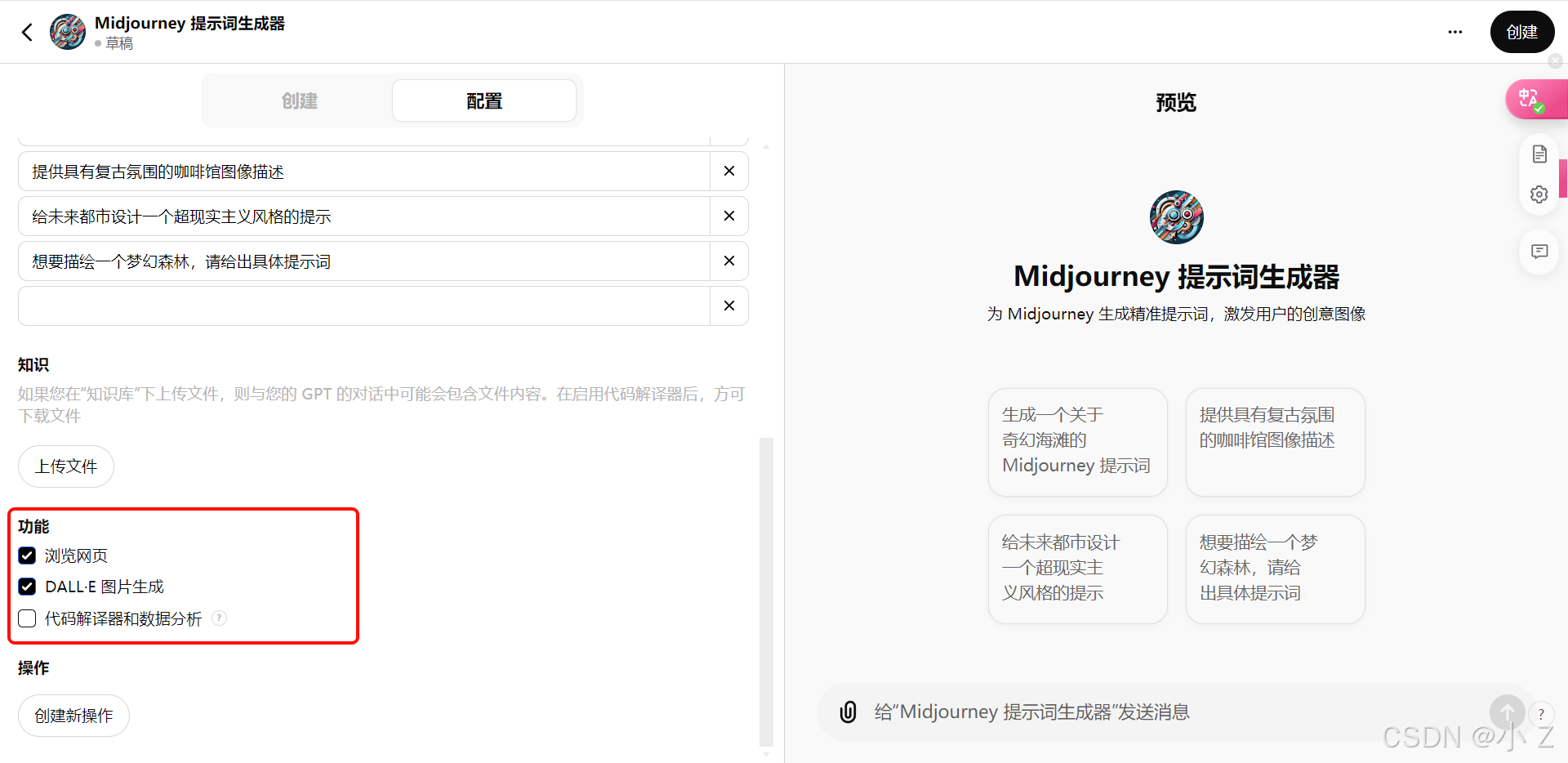The width and height of the screenshot is (1568, 763).
Task: Click the Midjourney GPT avatar in header
Action: pyautogui.click(x=68, y=32)
